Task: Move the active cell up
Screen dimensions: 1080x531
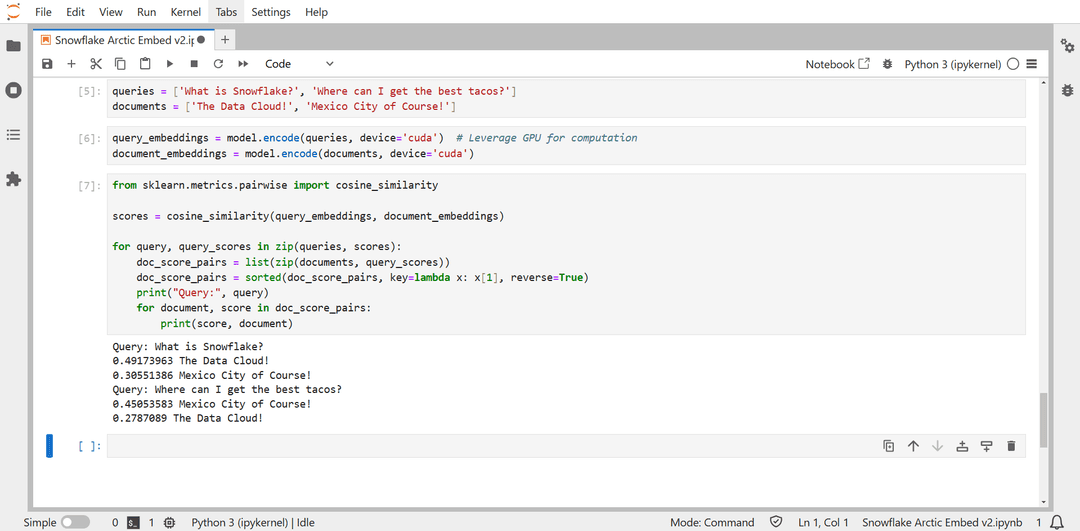Action: coord(913,446)
